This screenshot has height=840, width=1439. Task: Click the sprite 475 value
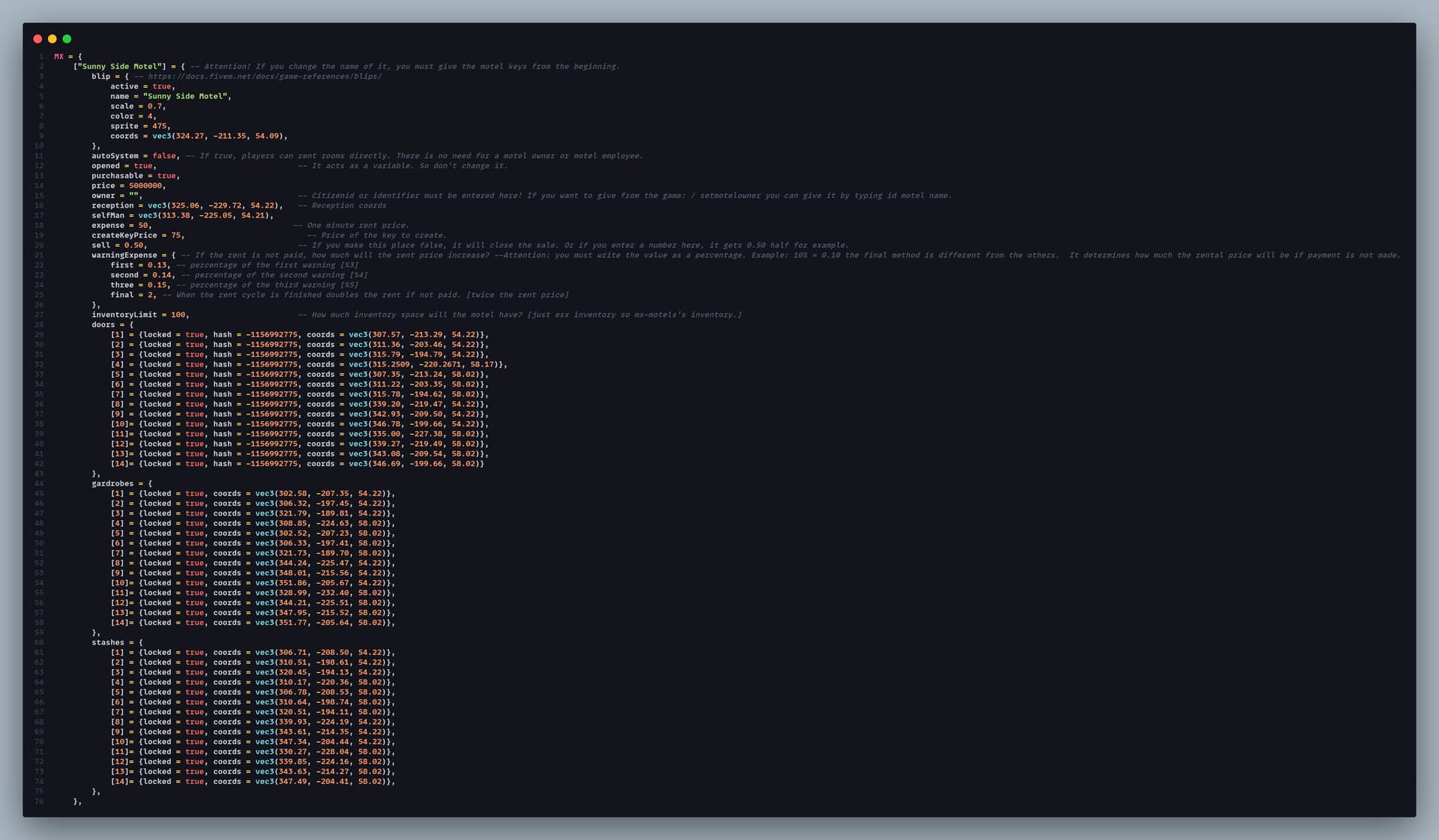pyautogui.click(x=160, y=126)
